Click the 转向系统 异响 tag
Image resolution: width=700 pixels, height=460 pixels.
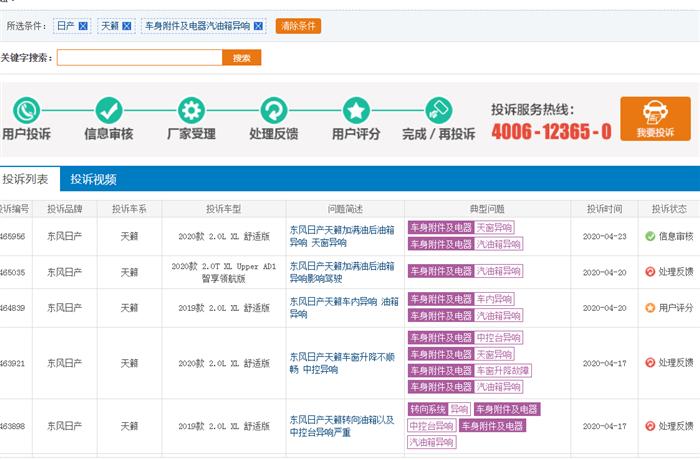coord(439,409)
